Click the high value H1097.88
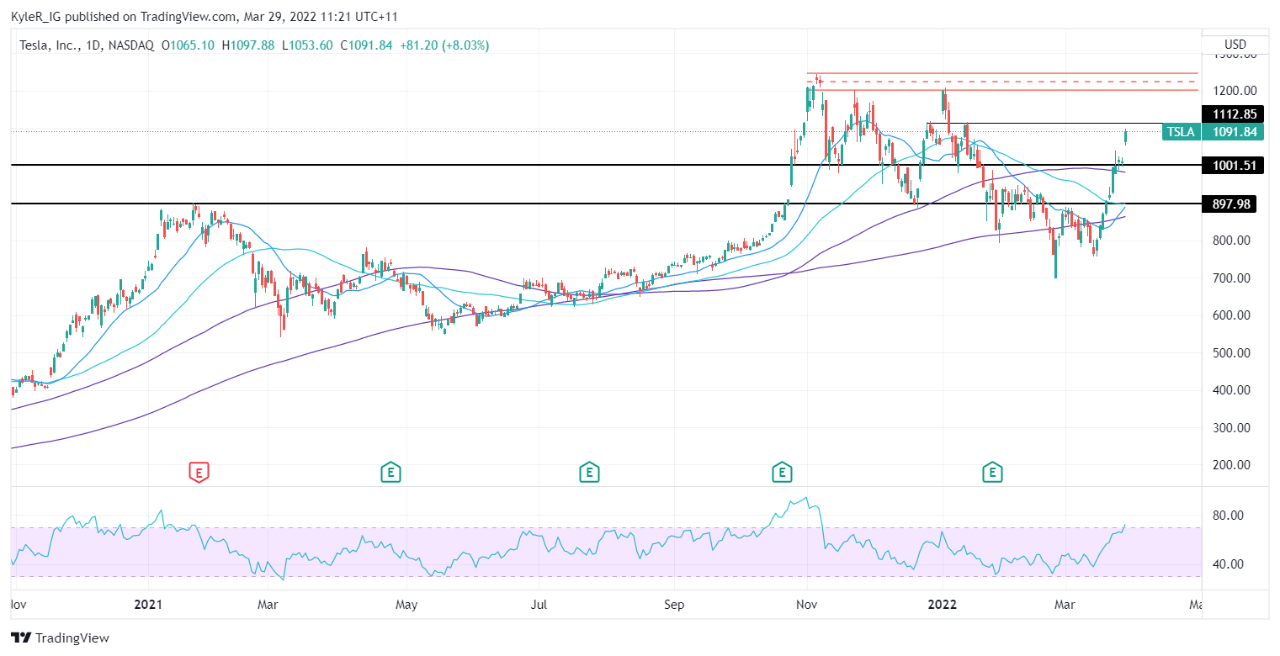The width and height of the screenshot is (1280, 656). click(248, 45)
